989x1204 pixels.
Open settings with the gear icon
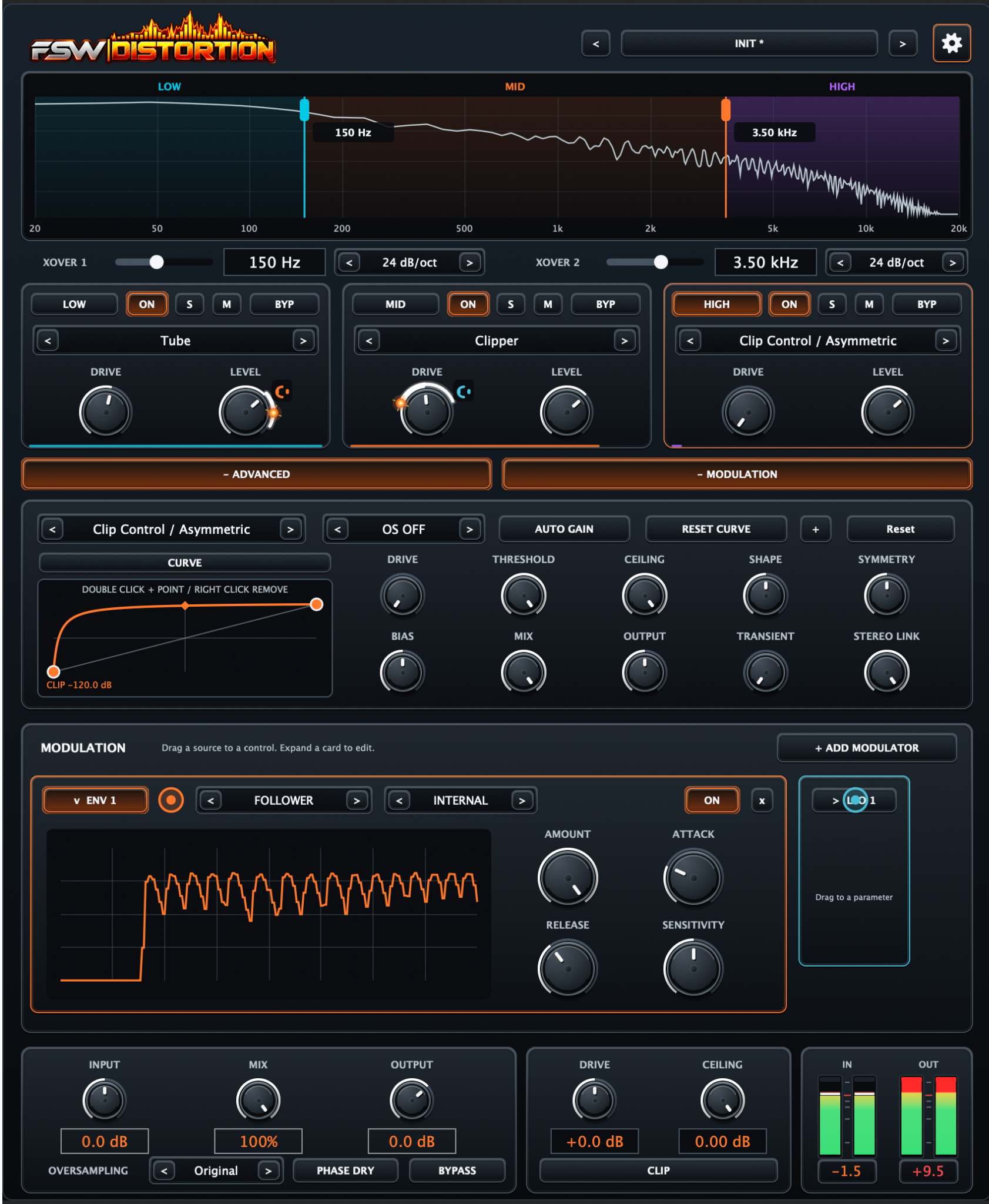951,43
